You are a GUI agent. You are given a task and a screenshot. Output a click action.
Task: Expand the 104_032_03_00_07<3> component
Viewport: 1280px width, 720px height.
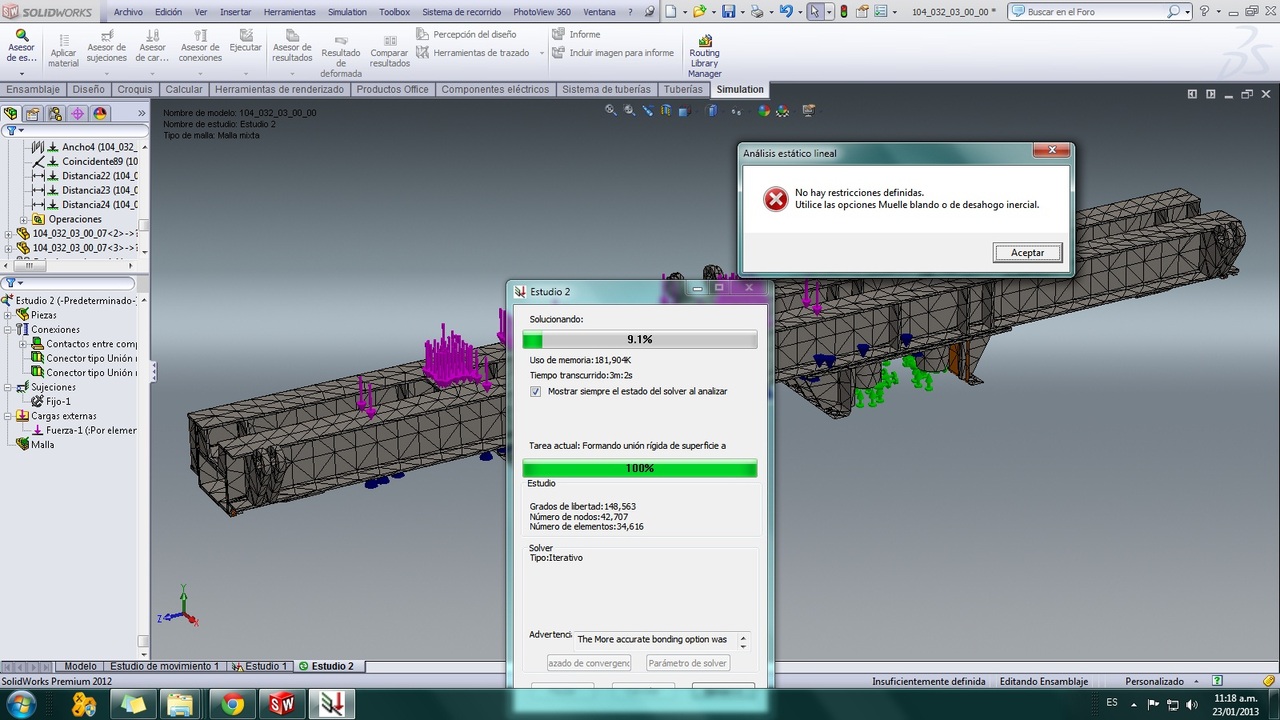pyautogui.click(x=8, y=247)
